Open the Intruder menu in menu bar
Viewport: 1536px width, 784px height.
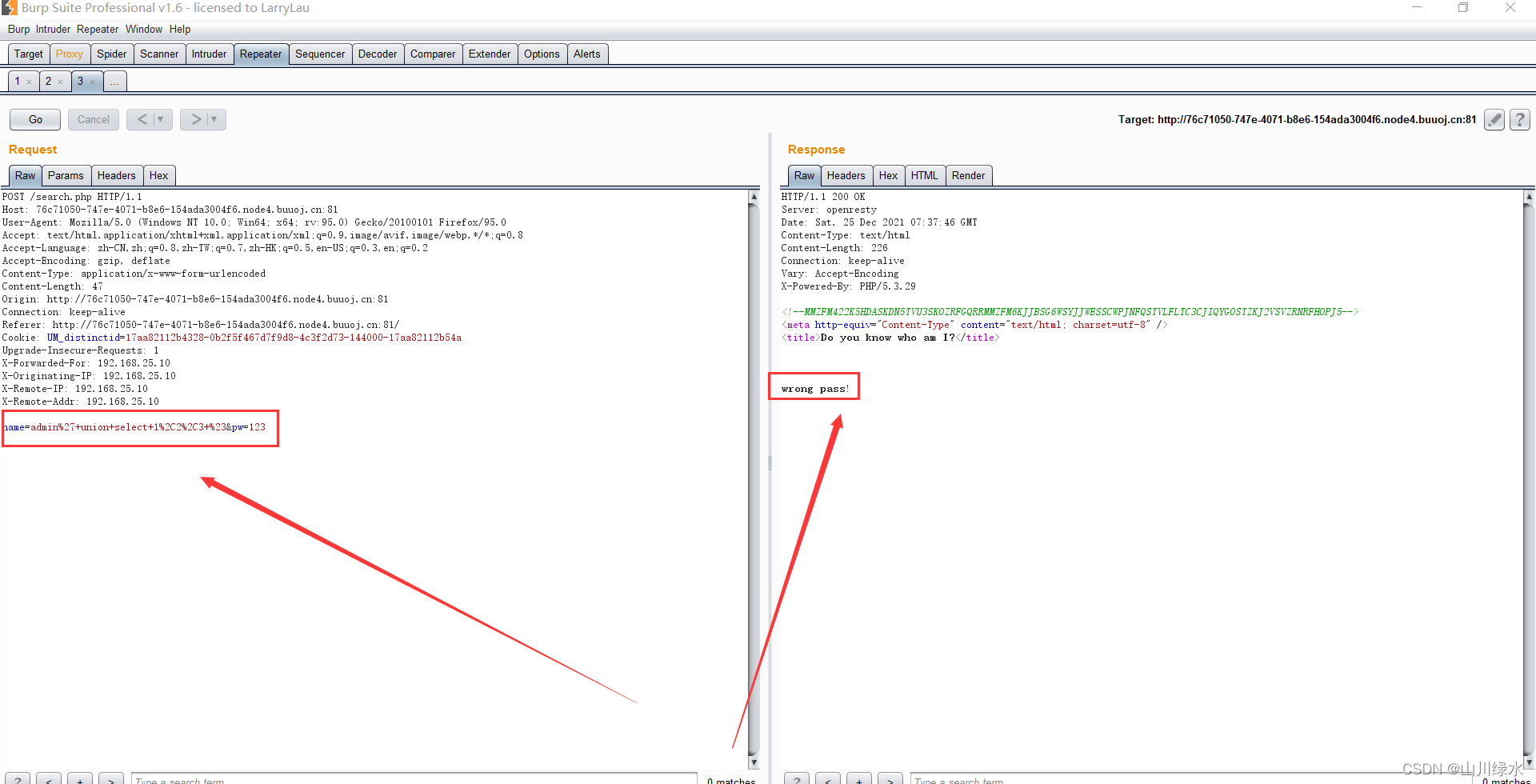pyautogui.click(x=53, y=30)
